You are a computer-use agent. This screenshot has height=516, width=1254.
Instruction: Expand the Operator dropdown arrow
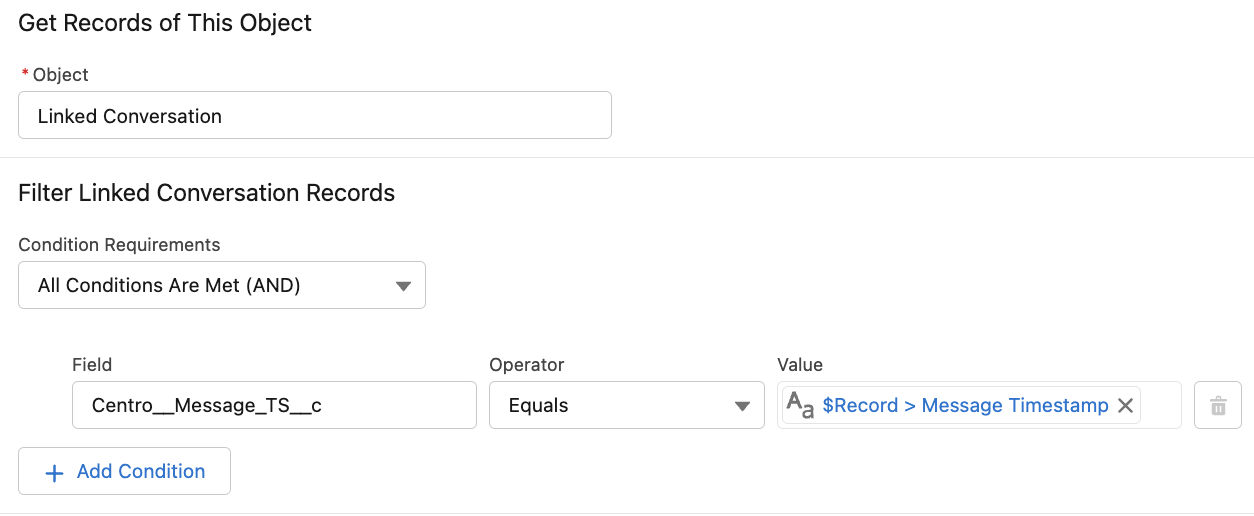click(742, 406)
